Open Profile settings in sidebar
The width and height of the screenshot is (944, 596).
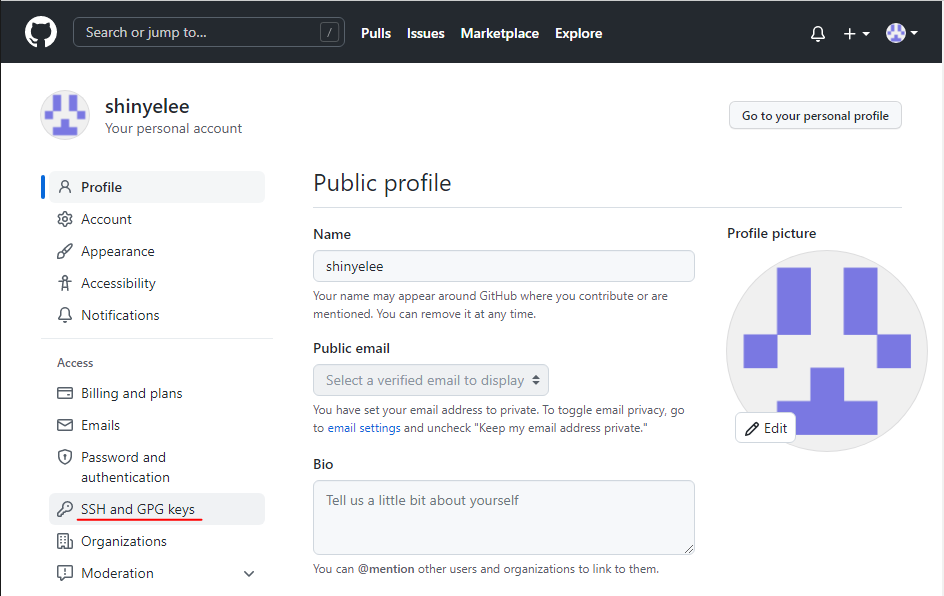pos(157,187)
